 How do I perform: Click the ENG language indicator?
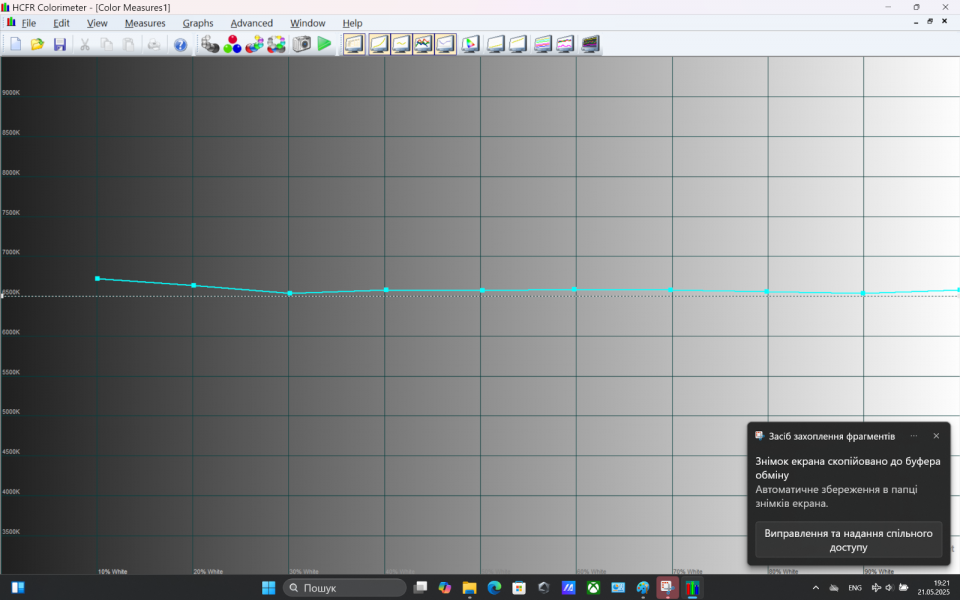(855, 588)
